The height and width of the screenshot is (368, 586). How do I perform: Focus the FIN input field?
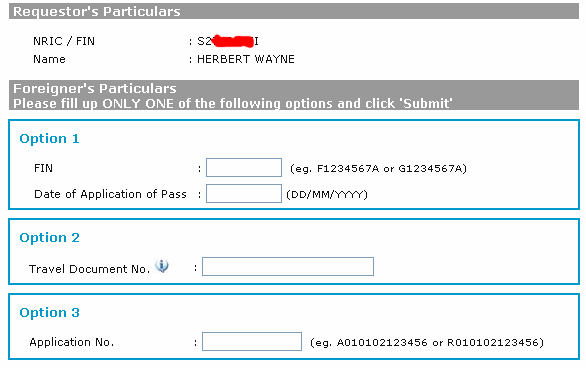click(x=244, y=167)
